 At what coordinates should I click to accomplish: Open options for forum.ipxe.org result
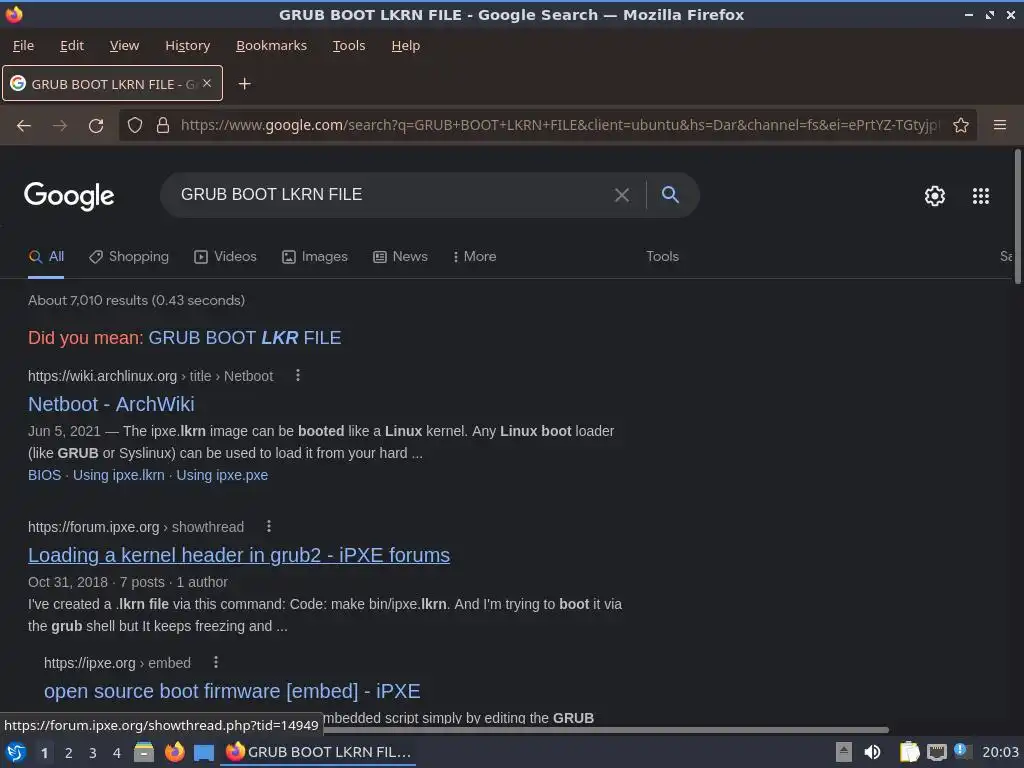pos(268,526)
